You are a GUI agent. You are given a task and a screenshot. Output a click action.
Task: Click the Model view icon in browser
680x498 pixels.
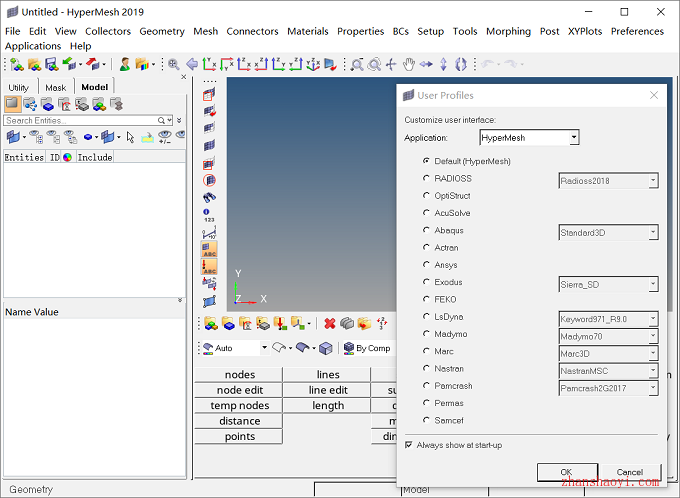(12, 104)
